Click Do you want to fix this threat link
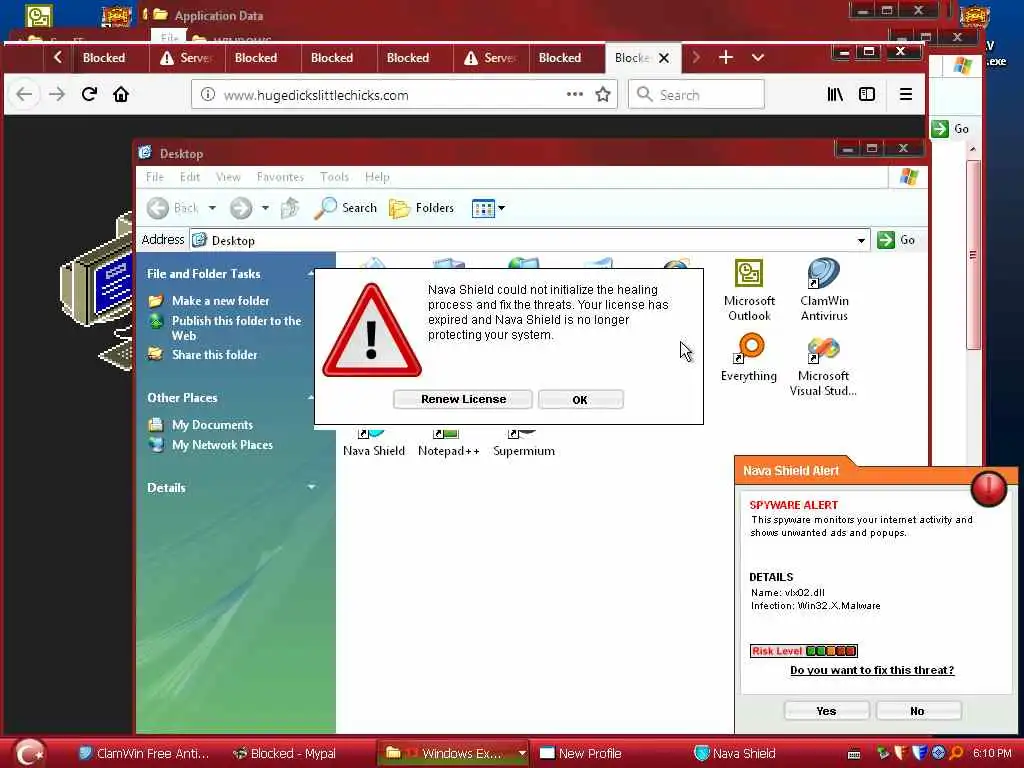Screen dimensions: 1024x768 click(x=872, y=670)
